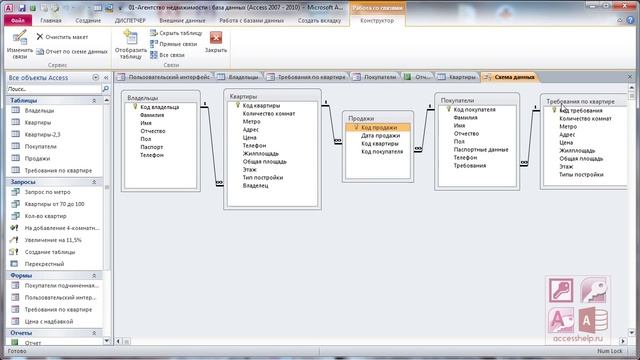Collapse the Формы group
Screen dimensions: 640x360
94,276
